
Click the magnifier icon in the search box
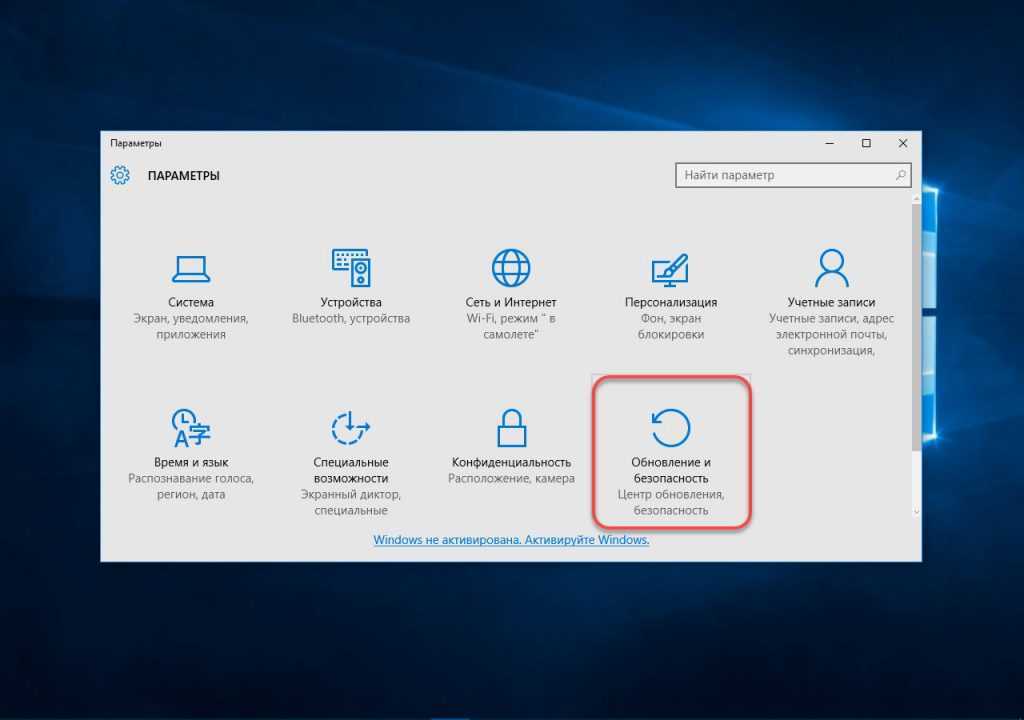click(x=900, y=175)
